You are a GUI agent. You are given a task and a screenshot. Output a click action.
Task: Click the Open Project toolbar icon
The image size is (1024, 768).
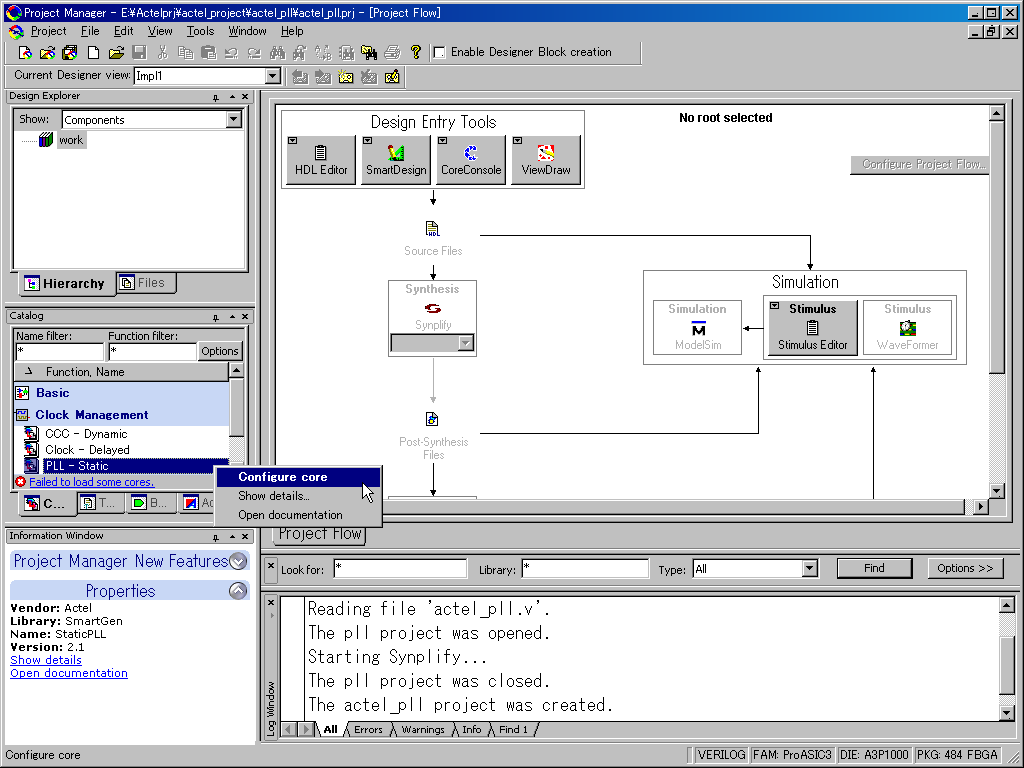point(47,52)
